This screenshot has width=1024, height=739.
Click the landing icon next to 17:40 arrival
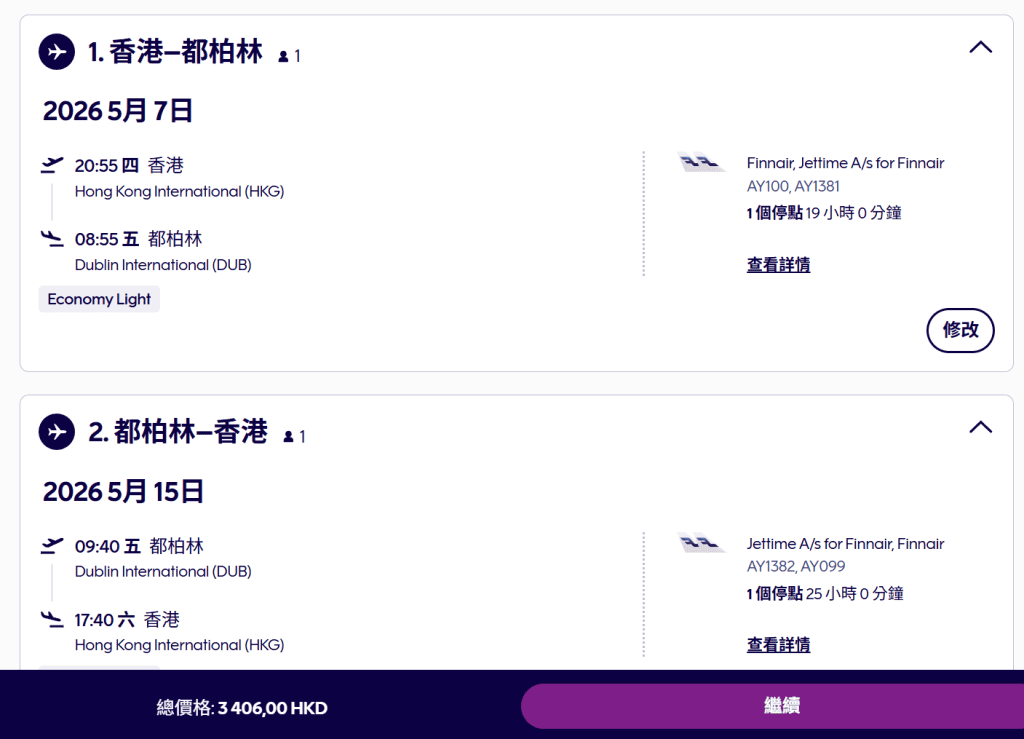coord(52,620)
